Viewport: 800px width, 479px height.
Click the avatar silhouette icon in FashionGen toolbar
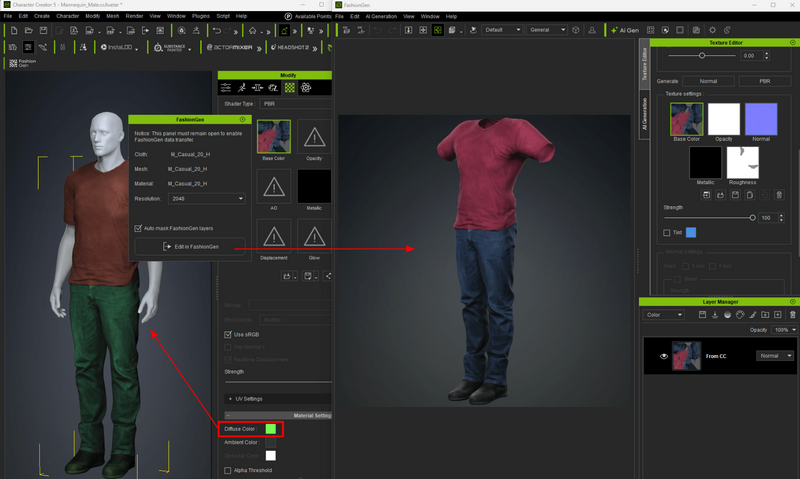pos(592,30)
